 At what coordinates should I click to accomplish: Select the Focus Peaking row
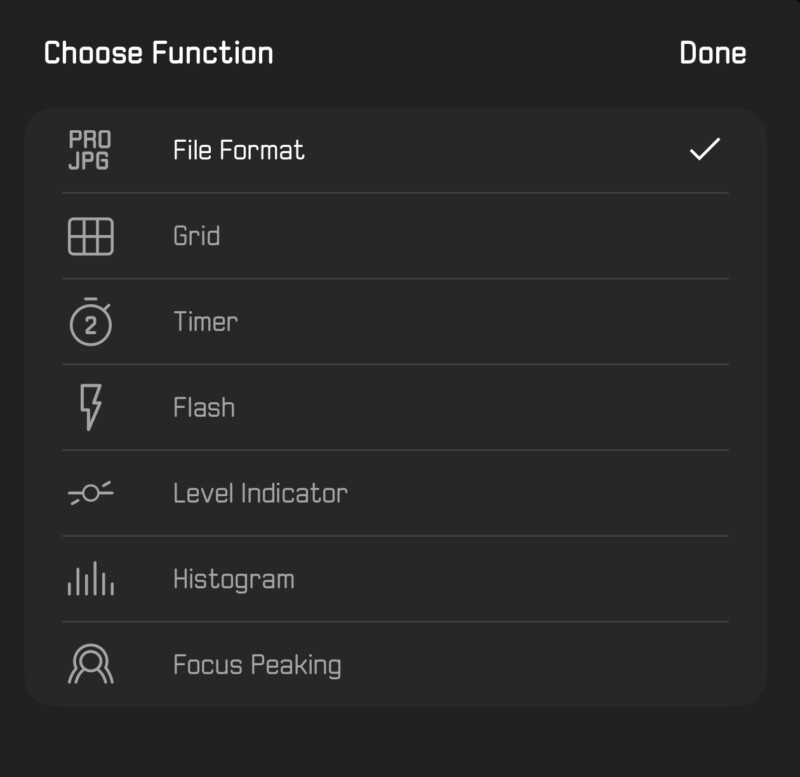[400, 663]
